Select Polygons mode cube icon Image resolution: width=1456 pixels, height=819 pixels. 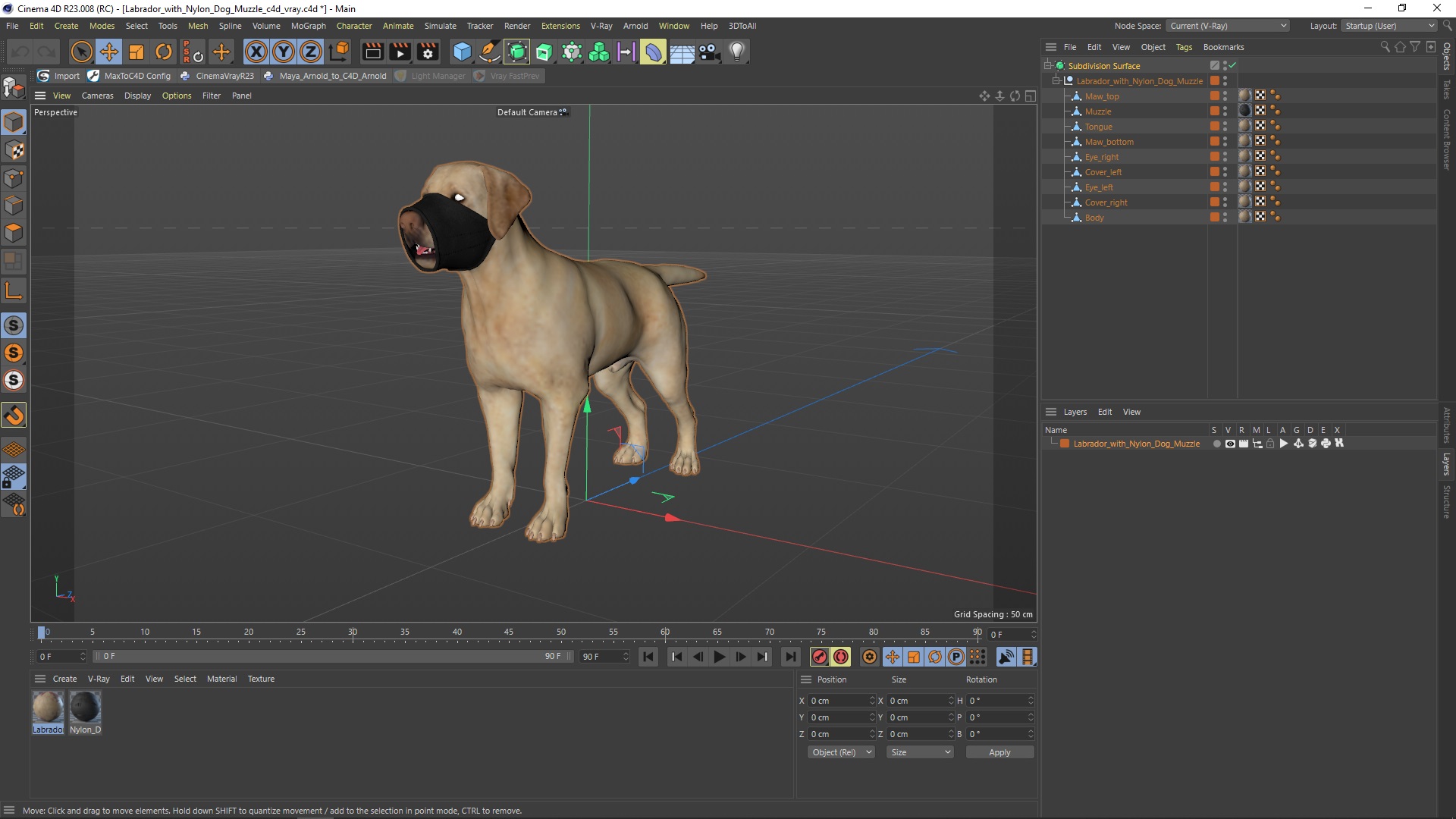tap(14, 233)
